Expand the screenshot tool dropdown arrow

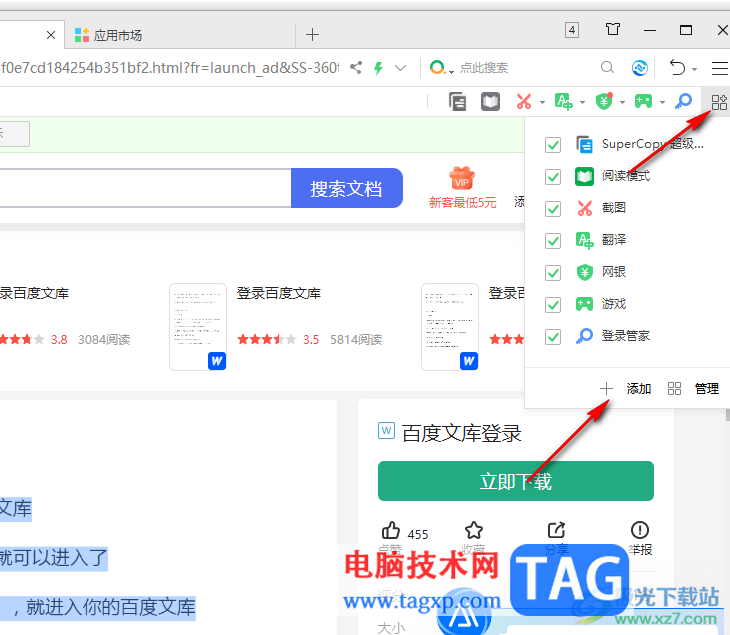click(x=542, y=102)
